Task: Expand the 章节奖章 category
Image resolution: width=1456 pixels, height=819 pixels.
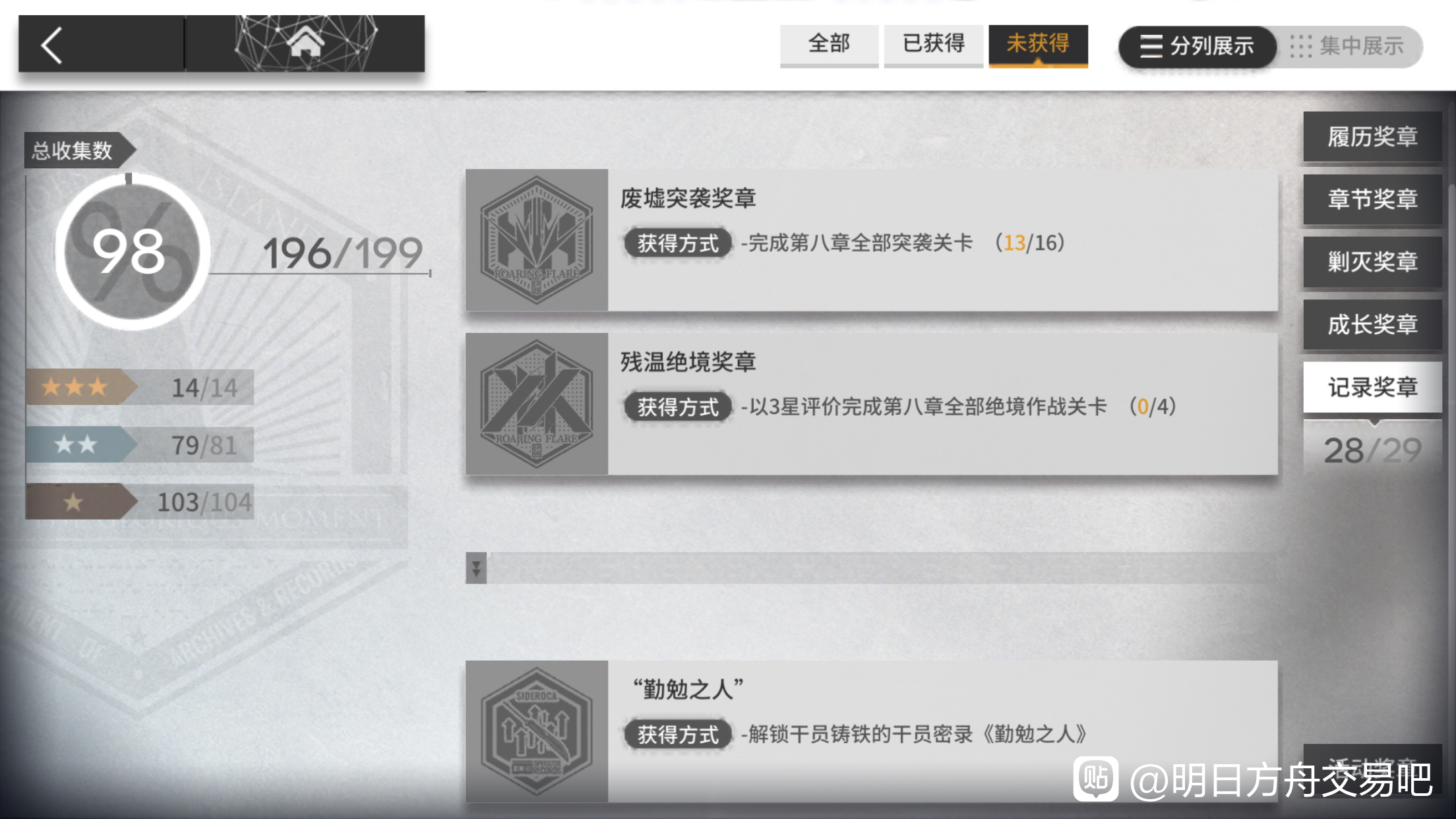Action: pyautogui.click(x=1372, y=199)
